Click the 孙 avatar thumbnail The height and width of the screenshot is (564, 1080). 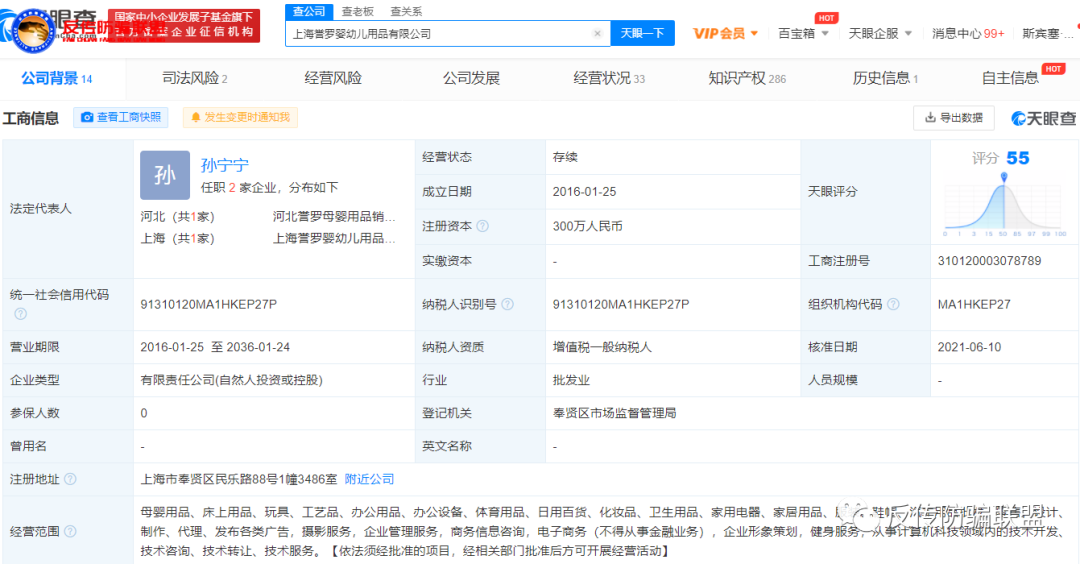click(165, 175)
